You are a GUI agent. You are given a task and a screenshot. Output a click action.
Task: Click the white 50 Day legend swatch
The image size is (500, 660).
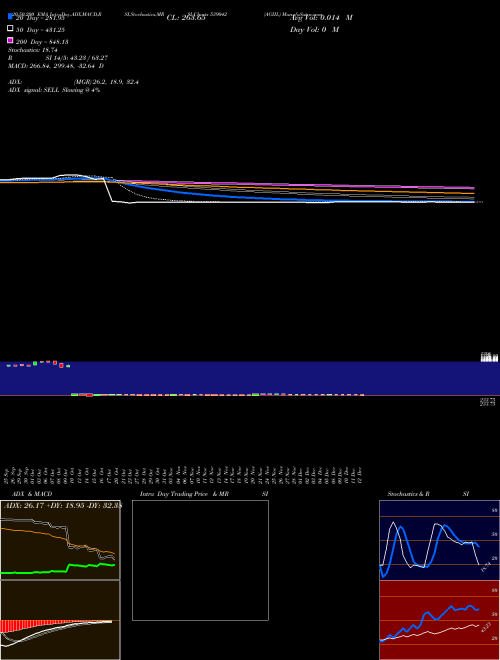10,29
